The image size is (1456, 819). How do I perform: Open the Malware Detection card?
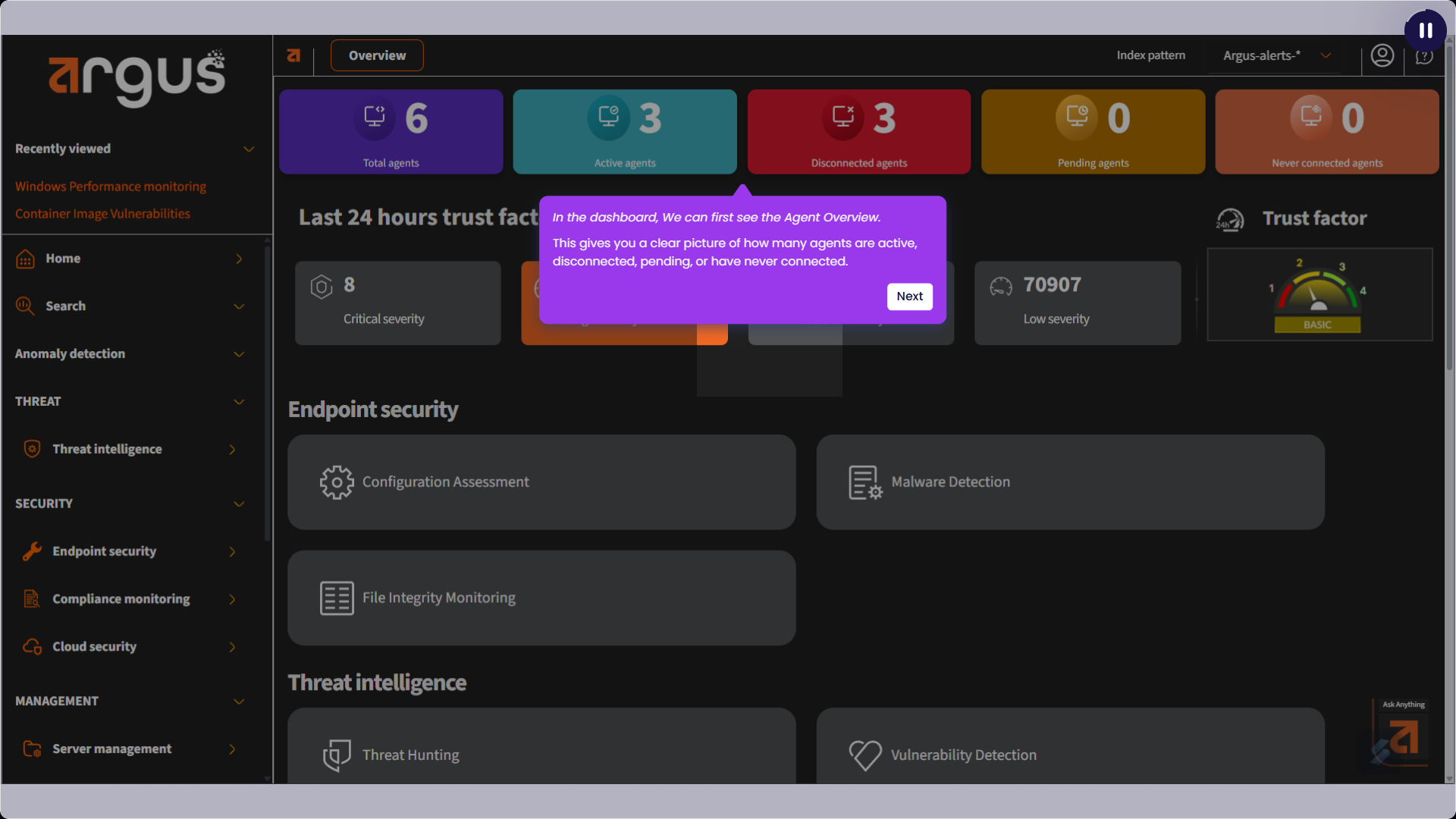click(1070, 482)
